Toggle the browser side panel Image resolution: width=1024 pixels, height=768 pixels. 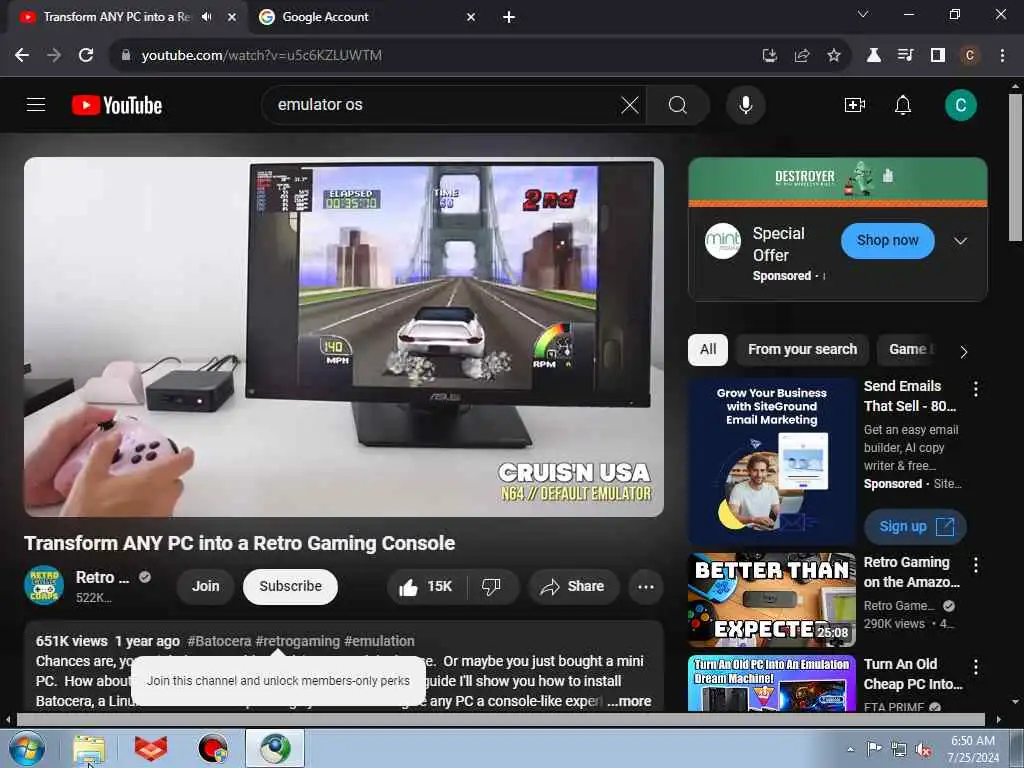tap(937, 56)
